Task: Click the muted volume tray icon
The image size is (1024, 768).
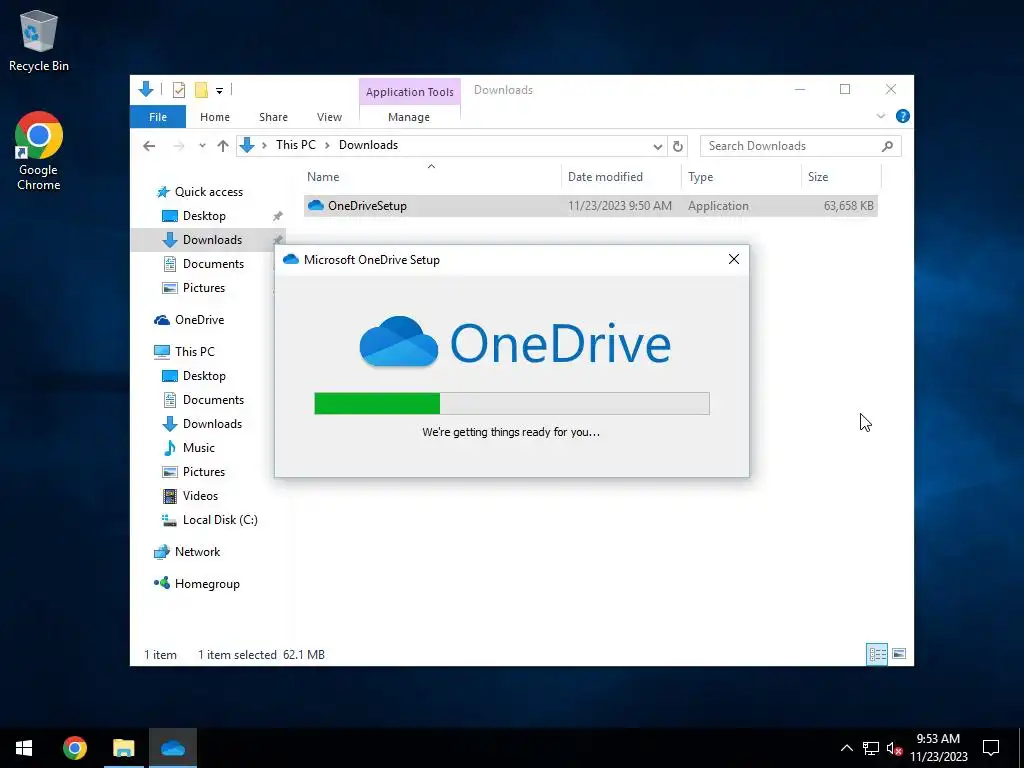Action: pos(894,748)
